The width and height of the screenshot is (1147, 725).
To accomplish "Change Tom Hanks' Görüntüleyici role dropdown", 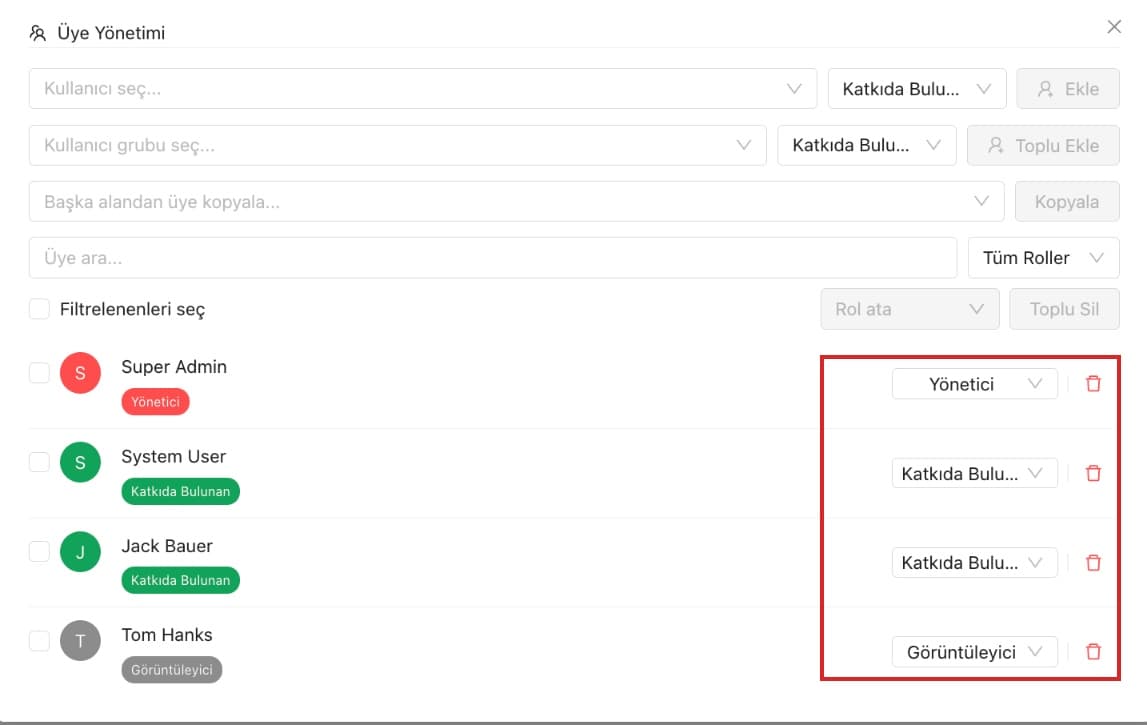I will (x=975, y=652).
